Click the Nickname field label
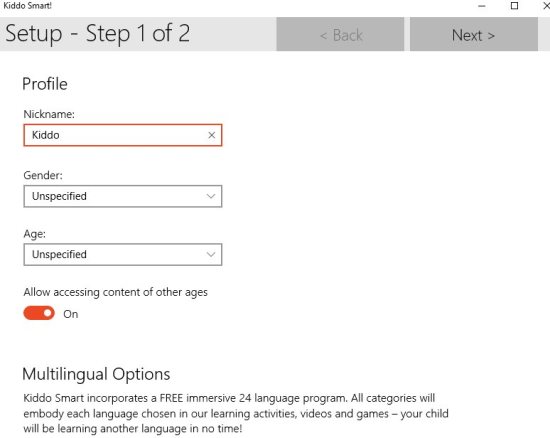The width and height of the screenshot is (550, 438). point(49,114)
